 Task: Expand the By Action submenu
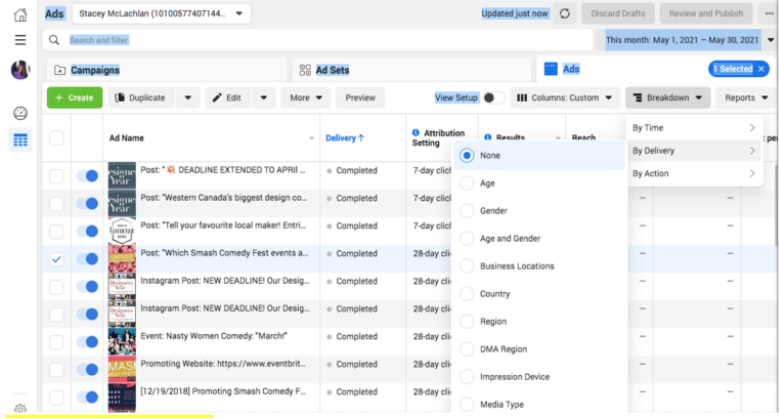pyautogui.click(x=694, y=173)
